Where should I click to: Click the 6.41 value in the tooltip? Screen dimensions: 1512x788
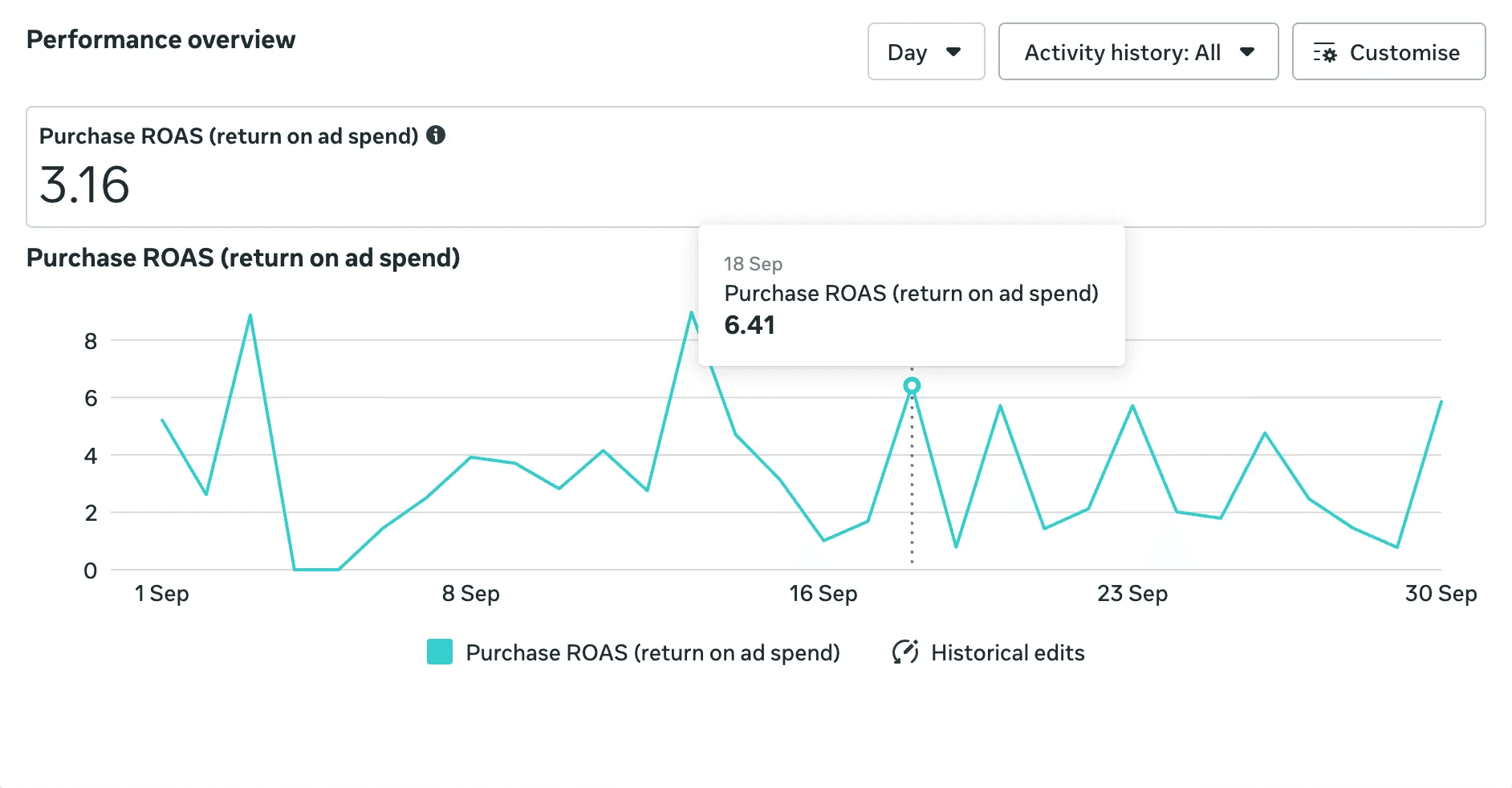pos(750,325)
